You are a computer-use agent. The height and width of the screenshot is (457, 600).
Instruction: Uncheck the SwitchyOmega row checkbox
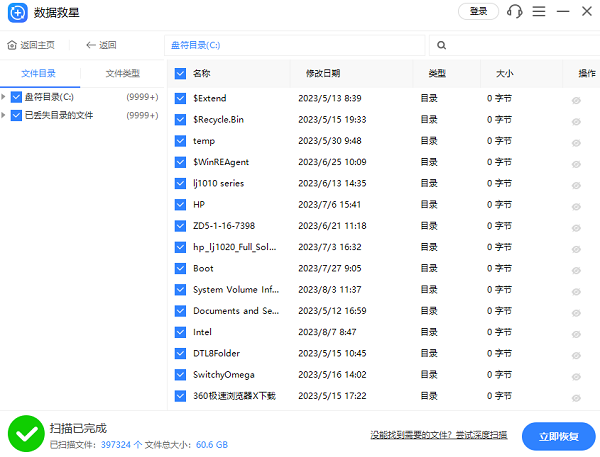(180, 374)
